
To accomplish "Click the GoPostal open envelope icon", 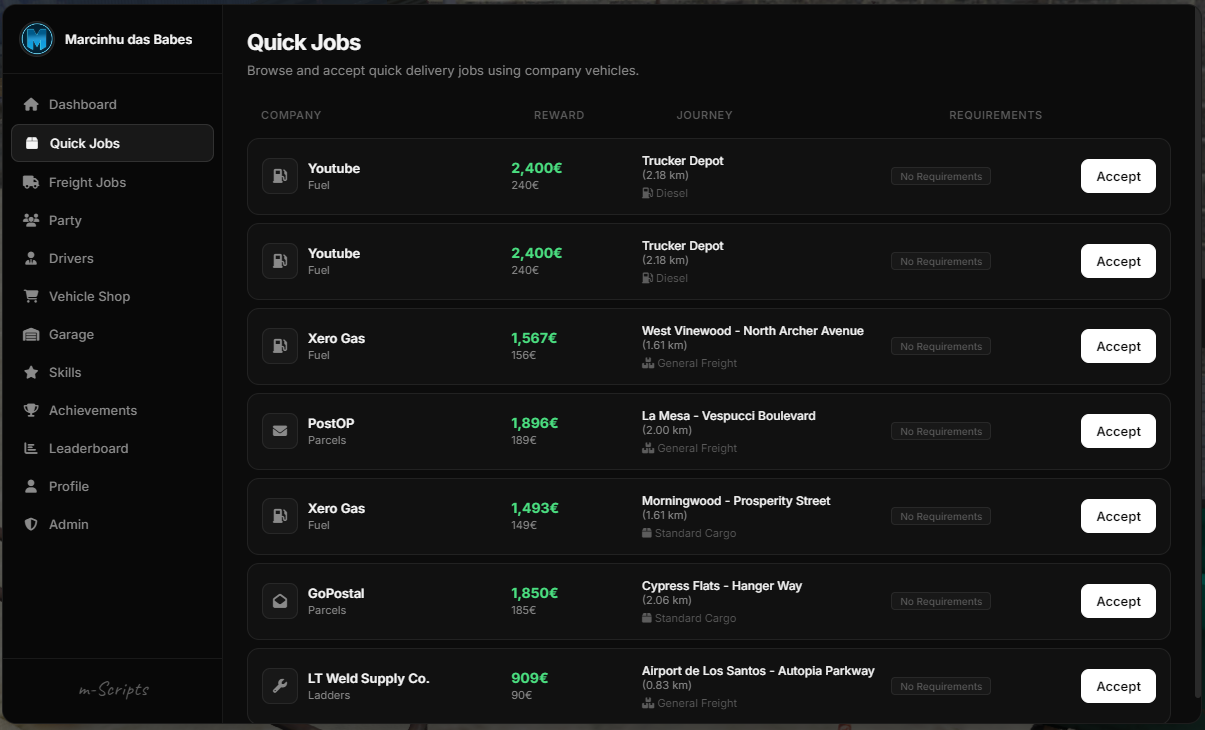I will [280, 601].
